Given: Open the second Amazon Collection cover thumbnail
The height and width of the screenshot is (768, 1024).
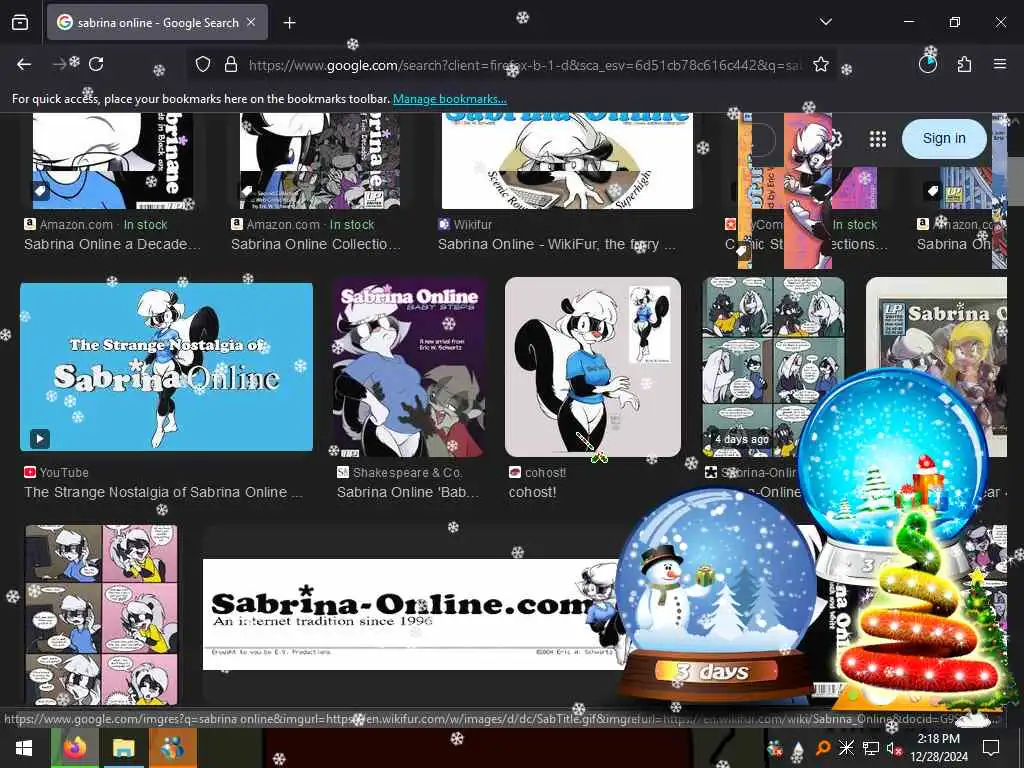Looking at the screenshot, I should tap(320, 161).
